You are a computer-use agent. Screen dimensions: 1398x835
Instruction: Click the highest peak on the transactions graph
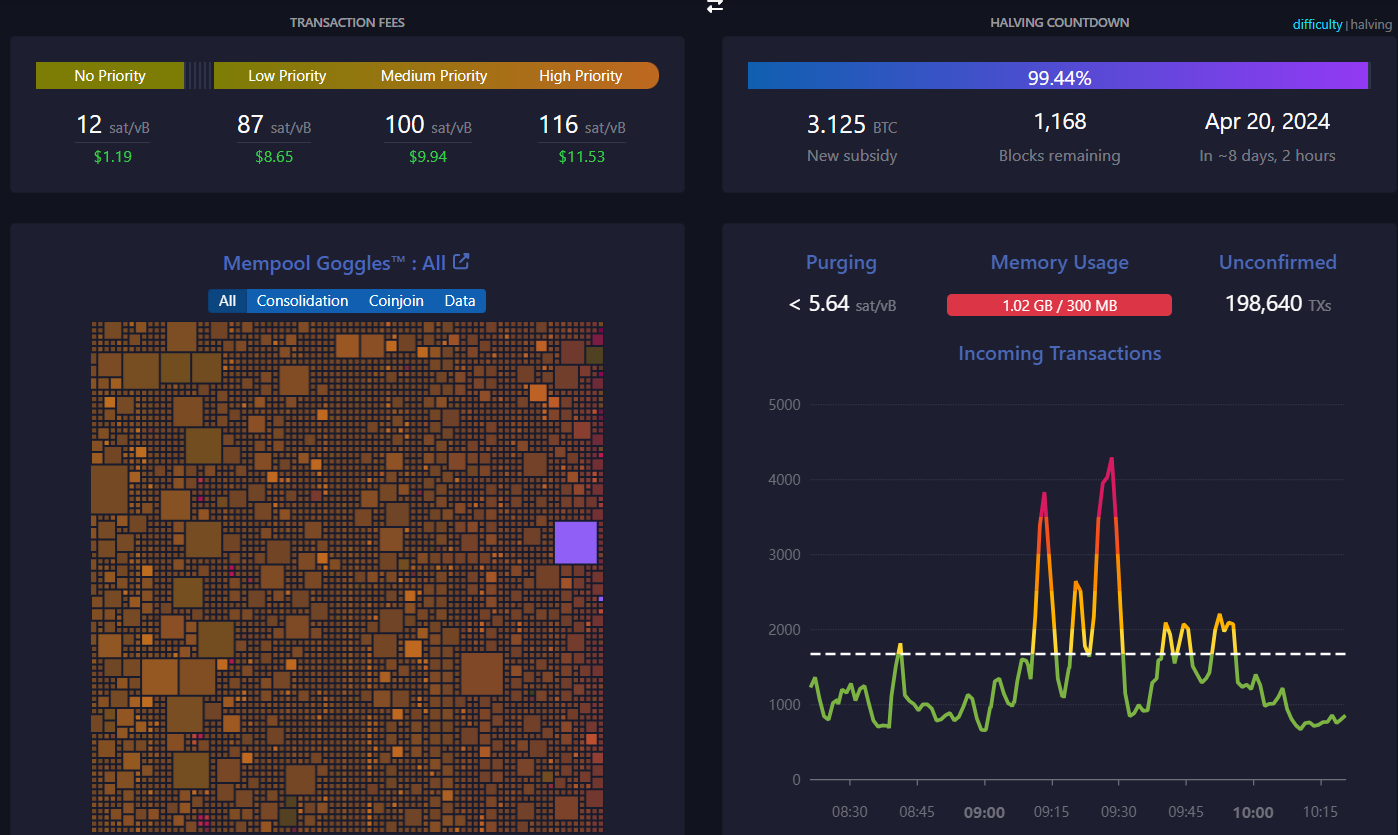pyautogui.click(x=1111, y=460)
